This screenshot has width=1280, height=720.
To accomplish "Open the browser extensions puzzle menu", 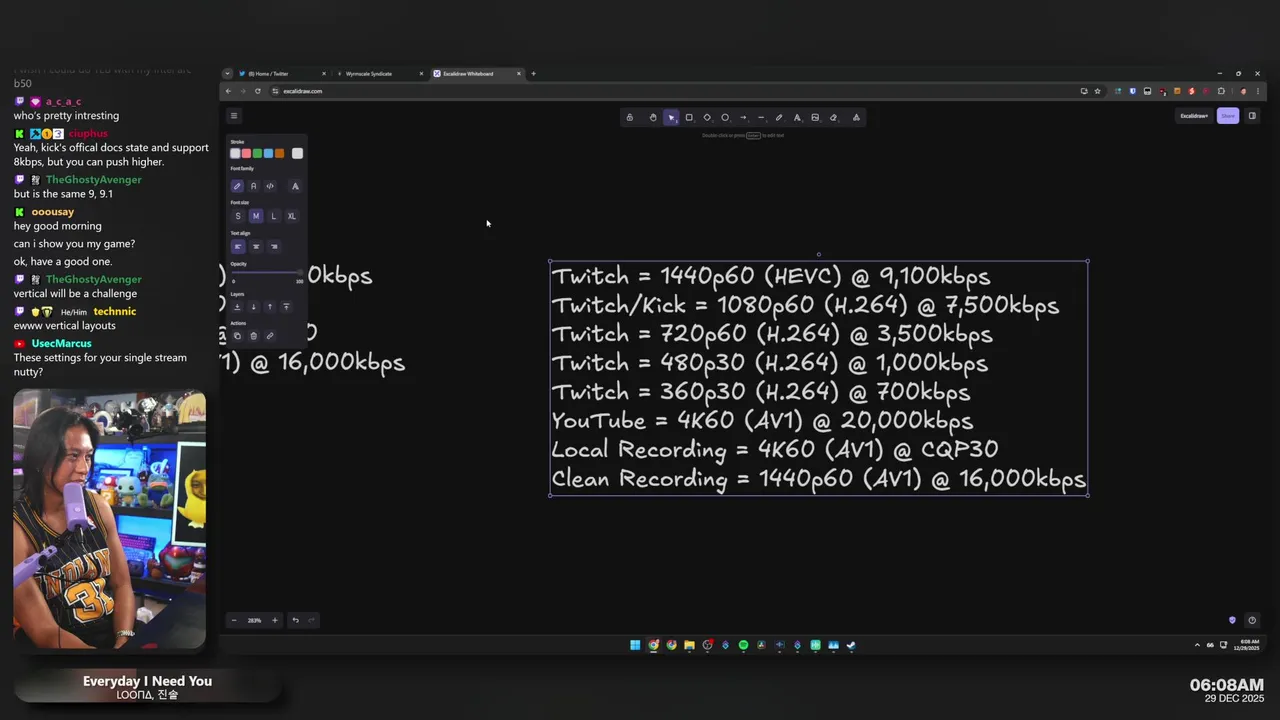I will point(1221,91).
